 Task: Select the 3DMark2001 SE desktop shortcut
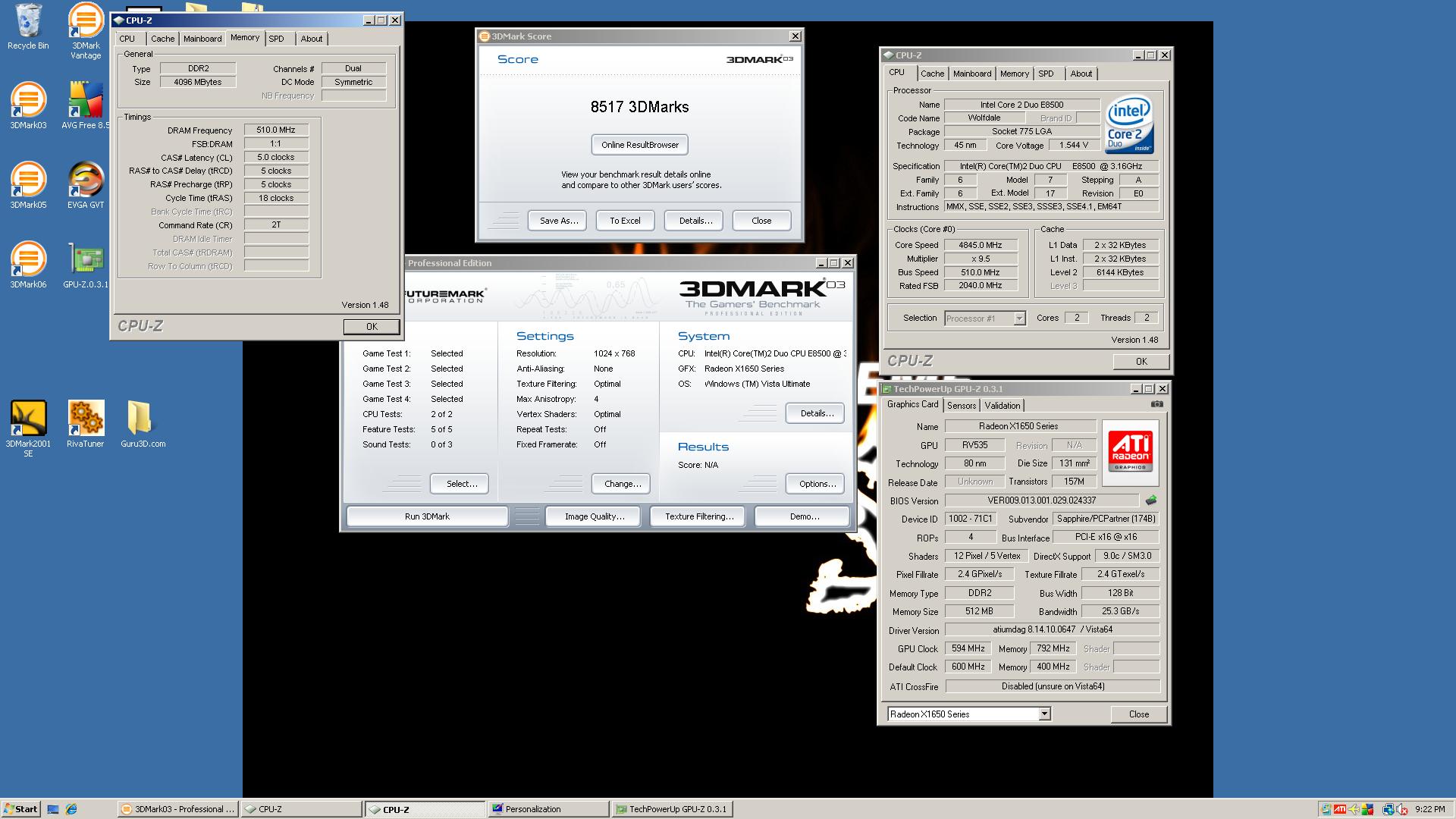click(x=28, y=428)
